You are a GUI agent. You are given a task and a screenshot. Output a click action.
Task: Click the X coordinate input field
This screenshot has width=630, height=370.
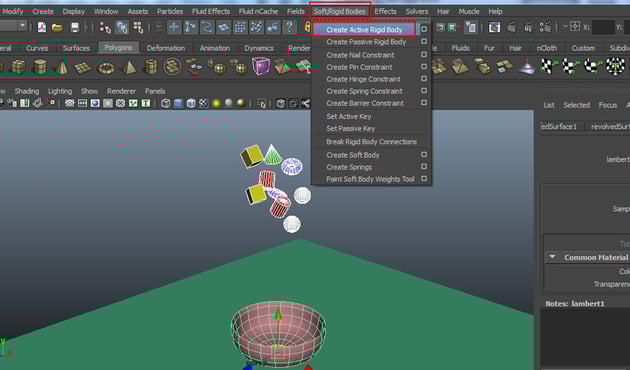click(x=603, y=27)
